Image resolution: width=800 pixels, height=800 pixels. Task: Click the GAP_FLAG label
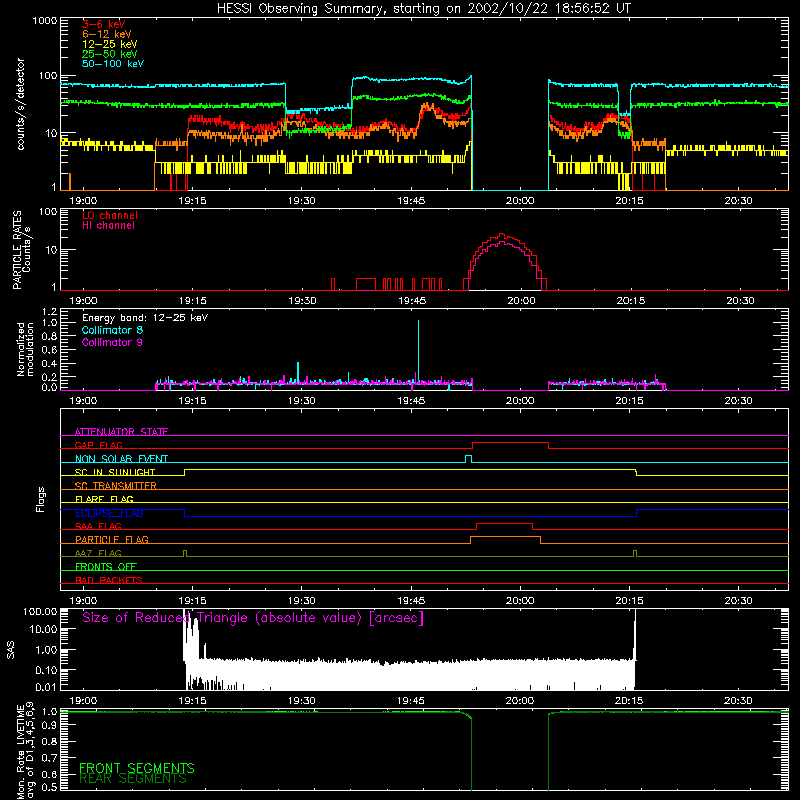(98, 445)
